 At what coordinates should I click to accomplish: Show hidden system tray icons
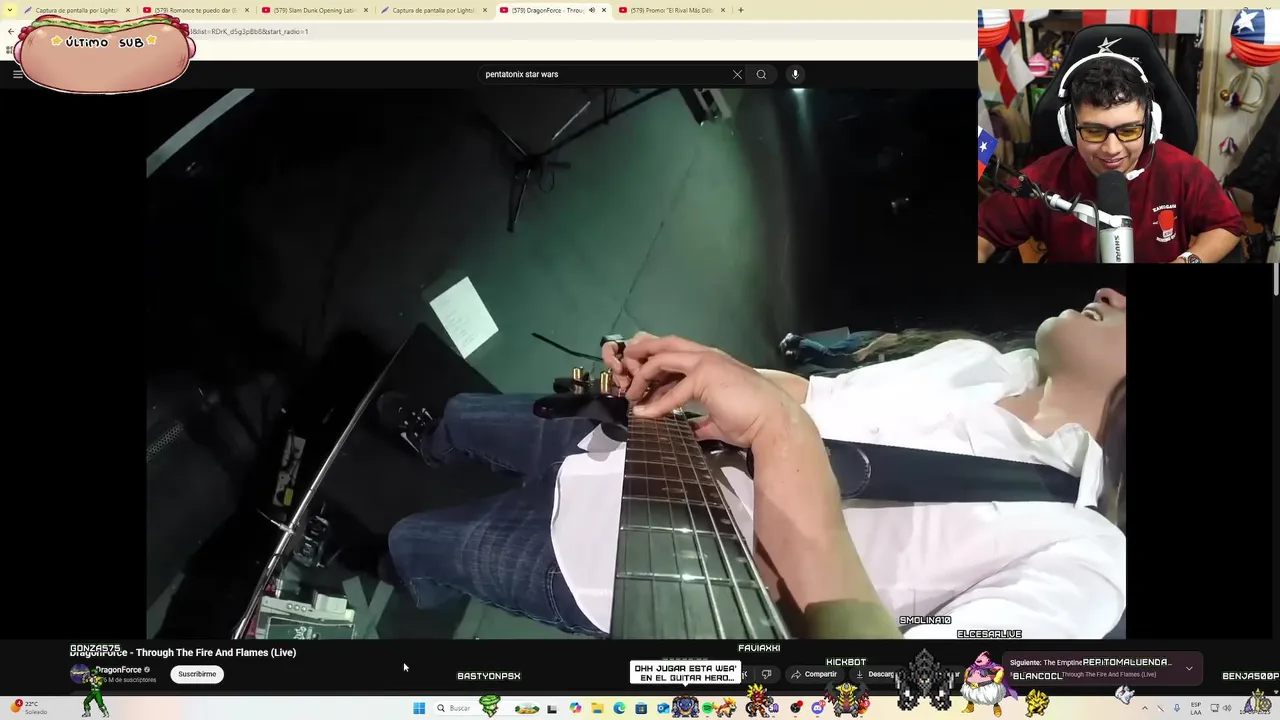pyautogui.click(x=1145, y=708)
